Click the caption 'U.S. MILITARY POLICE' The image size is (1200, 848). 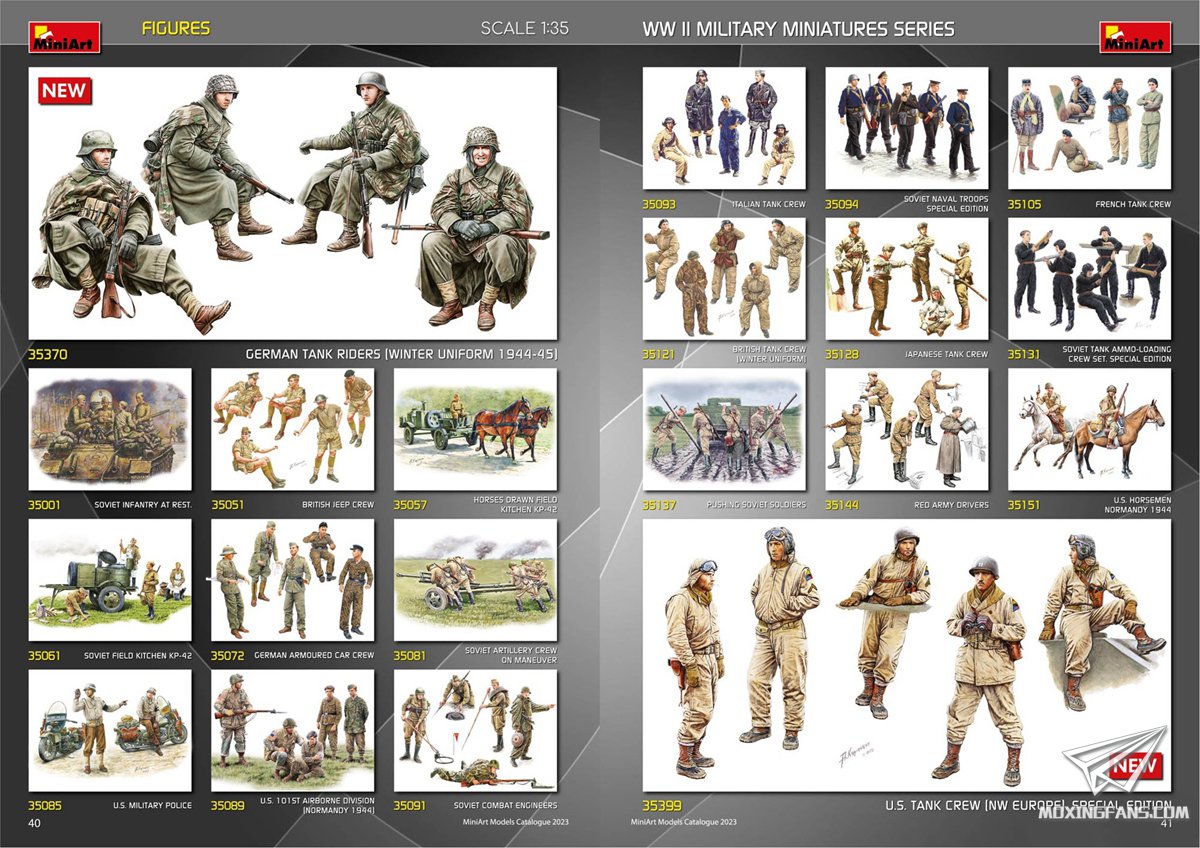point(151,805)
